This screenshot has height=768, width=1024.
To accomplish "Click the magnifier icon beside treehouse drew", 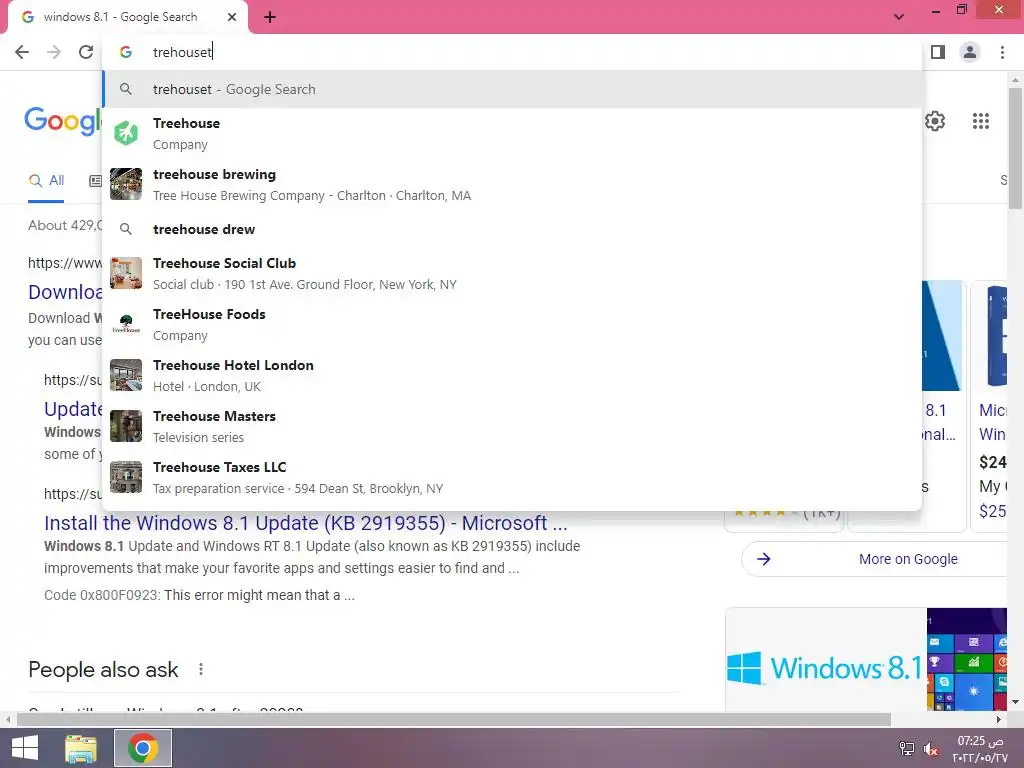I will pyautogui.click(x=126, y=229).
